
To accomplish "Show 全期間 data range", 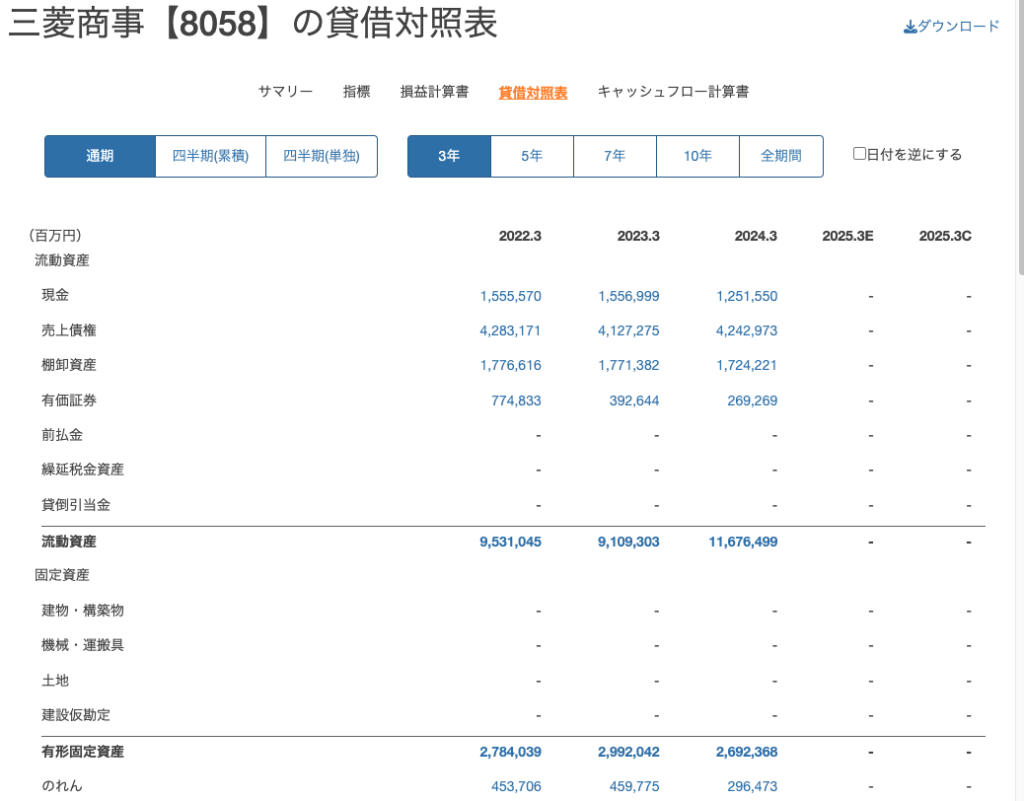I will [x=781, y=156].
